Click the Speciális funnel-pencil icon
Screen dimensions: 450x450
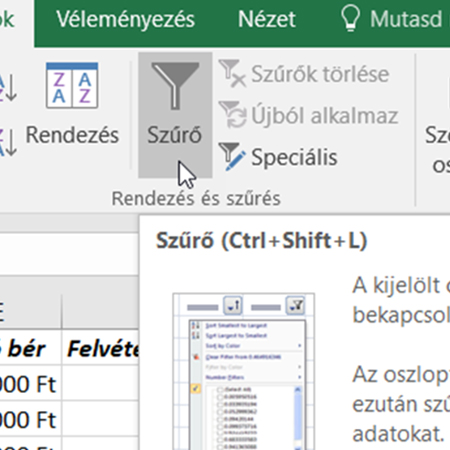pyautogui.click(x=232, y=157)
